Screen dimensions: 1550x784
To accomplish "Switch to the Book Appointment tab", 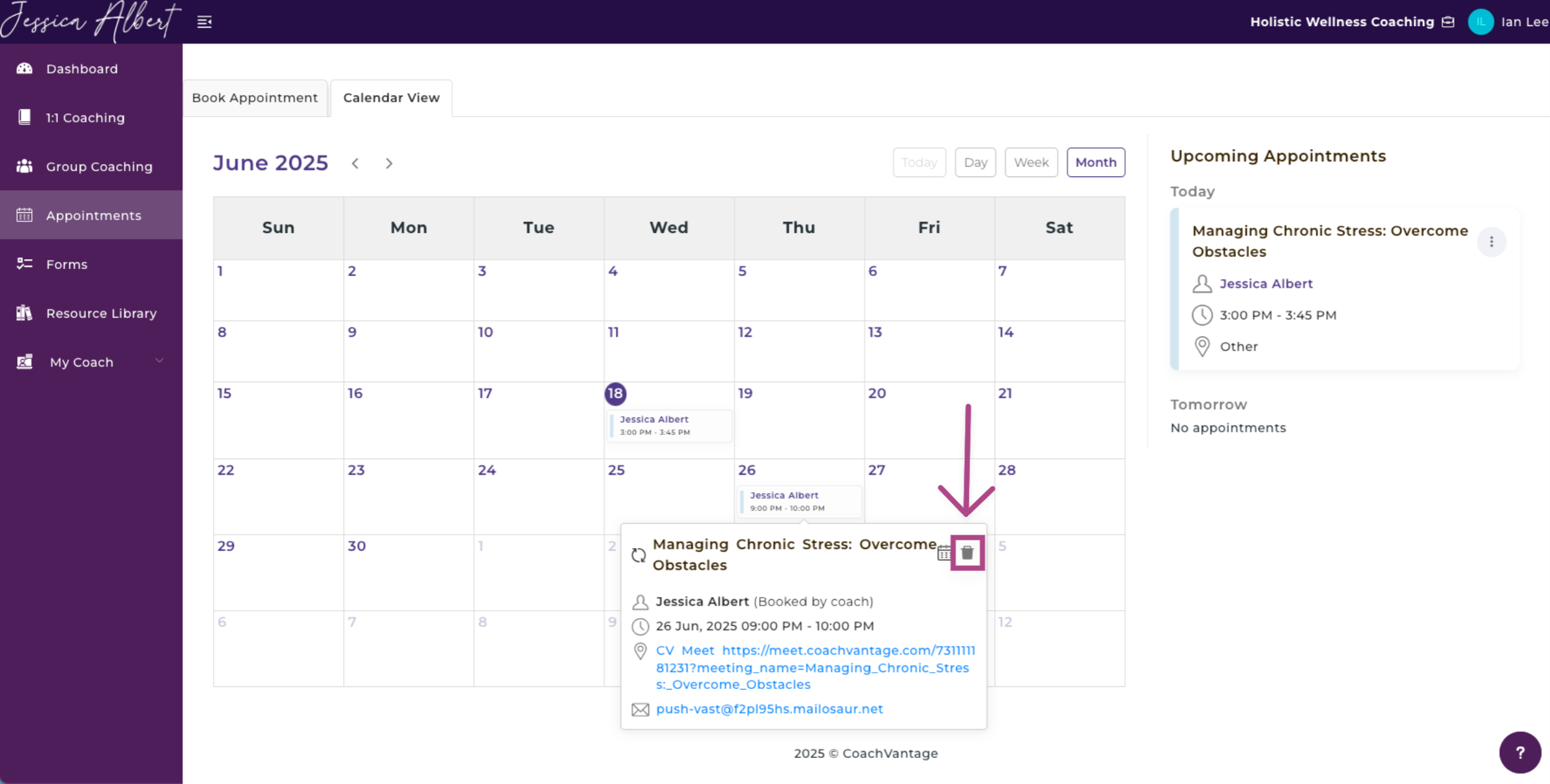I will tap(255, 98).
